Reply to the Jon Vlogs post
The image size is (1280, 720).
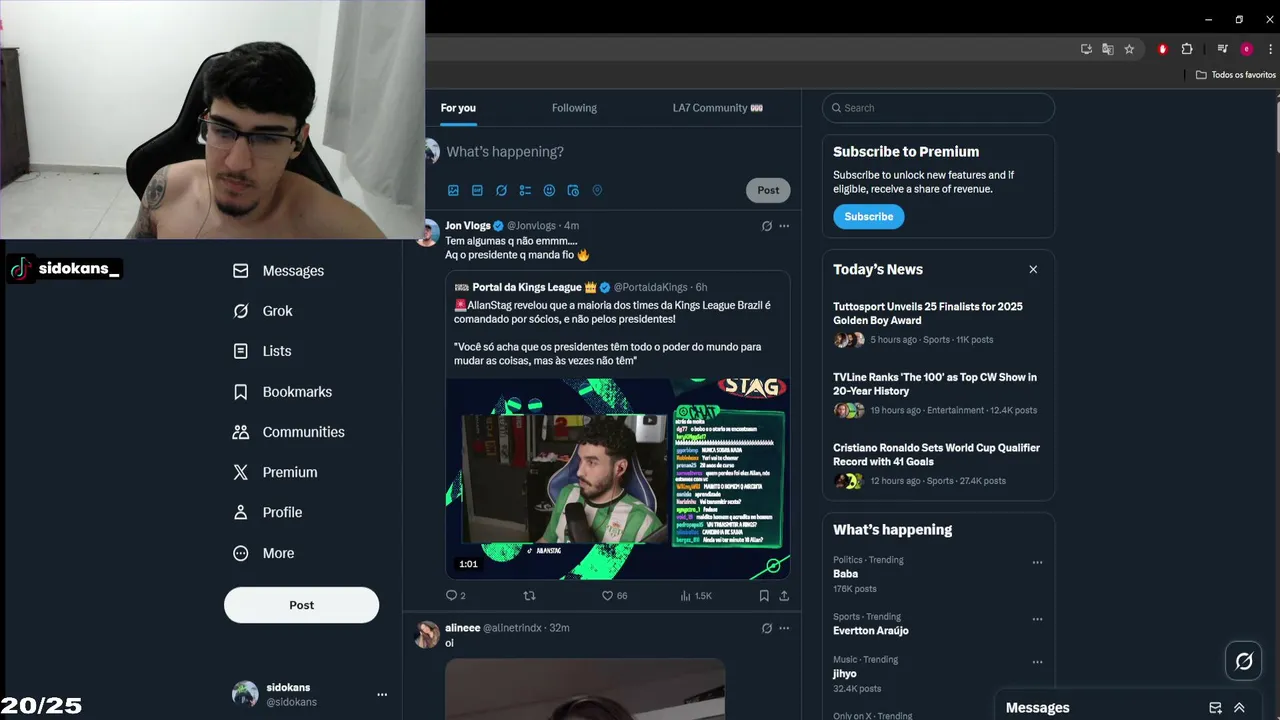pos(455,596)
